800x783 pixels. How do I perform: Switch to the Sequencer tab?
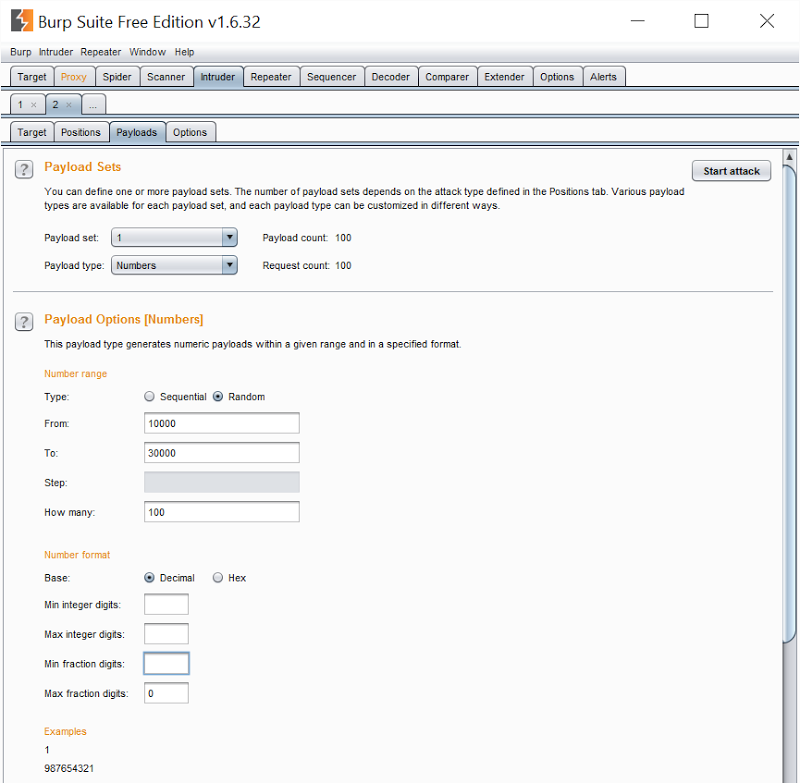331,76
